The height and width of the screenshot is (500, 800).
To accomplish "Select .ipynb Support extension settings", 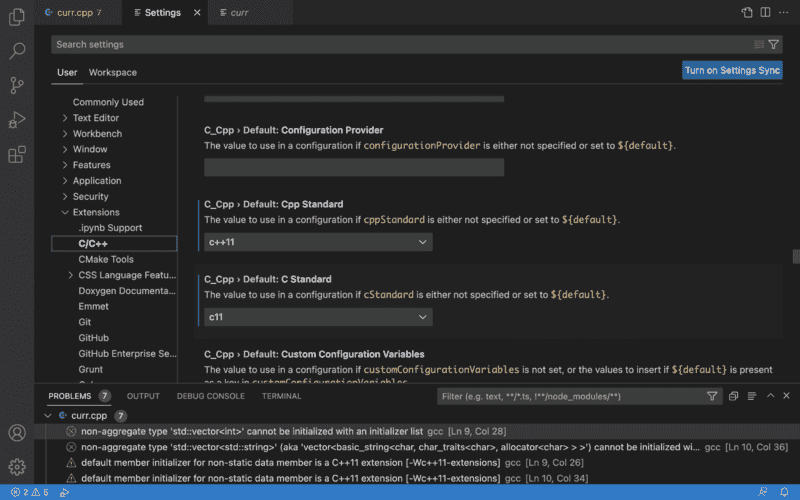I will (x=110, y=228).
